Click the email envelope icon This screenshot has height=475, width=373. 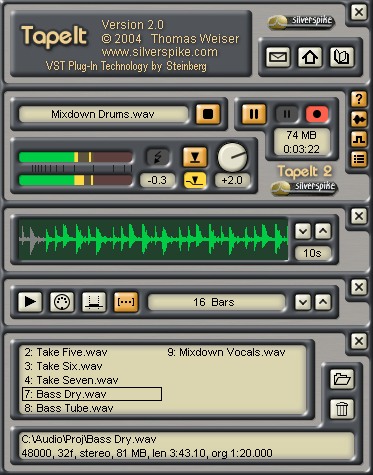(278, 57)
